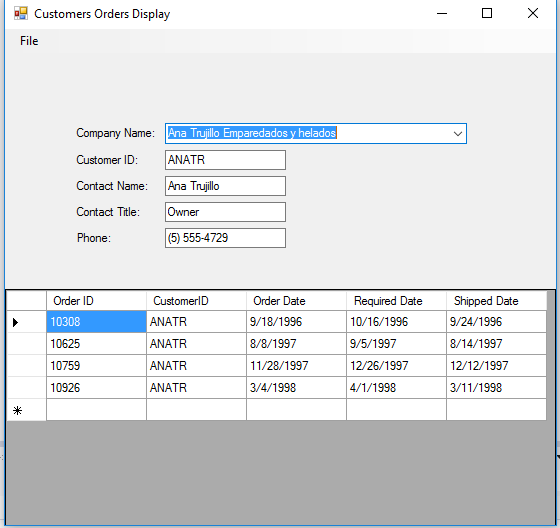Click order date 3/4/1998

(296, 388)
